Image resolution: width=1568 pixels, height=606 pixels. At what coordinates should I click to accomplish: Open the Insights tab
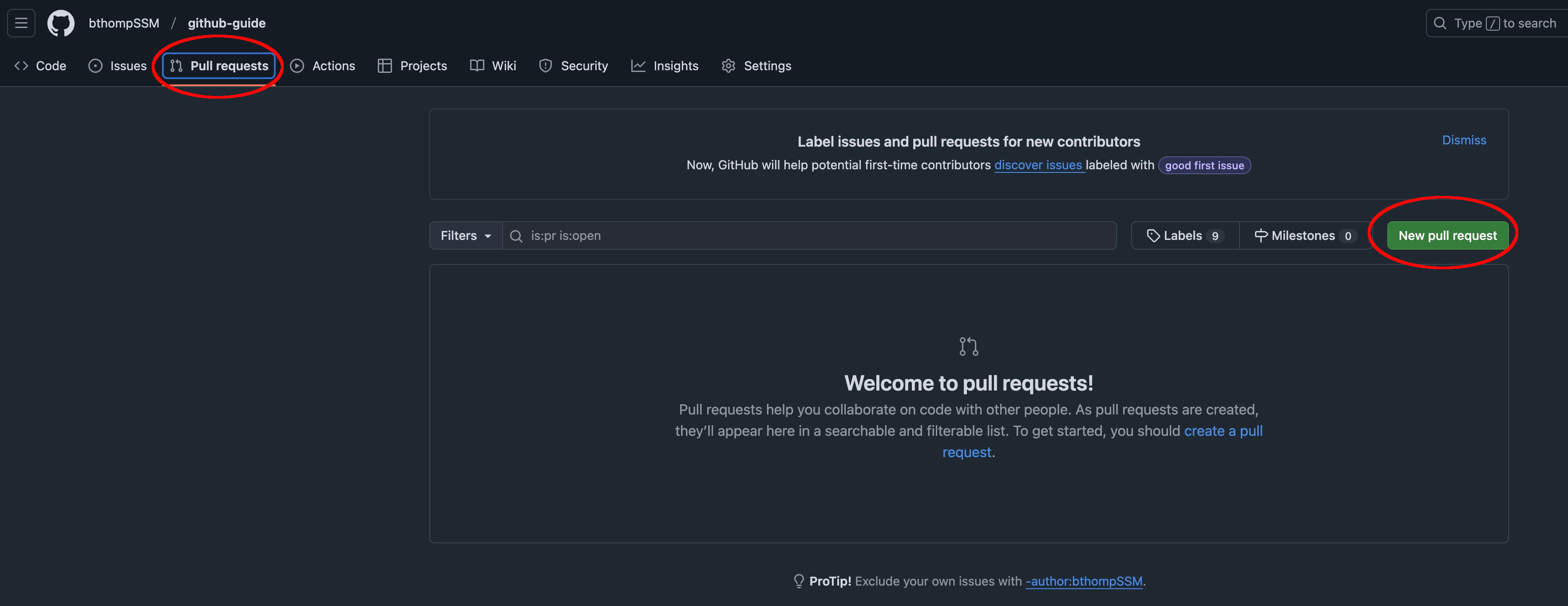point(665,66)
